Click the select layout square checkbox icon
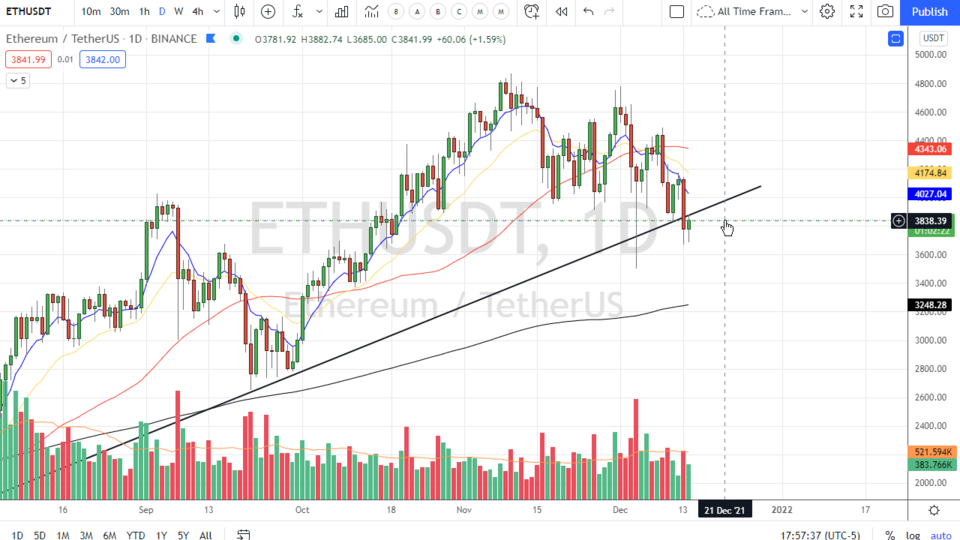This screenshot has width=960, height=540. click(x=677, y=12)
